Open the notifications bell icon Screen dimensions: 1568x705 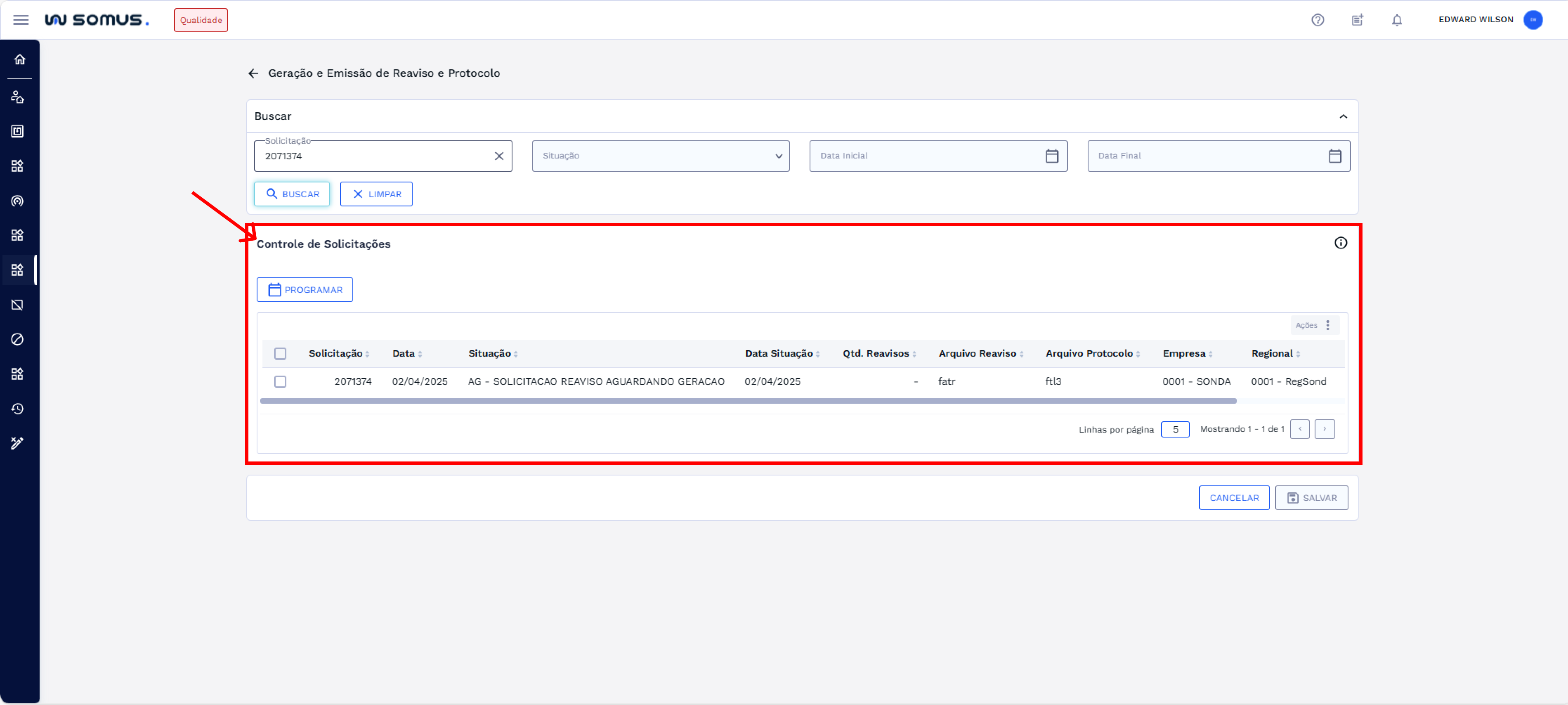(x=1397, y=20)
